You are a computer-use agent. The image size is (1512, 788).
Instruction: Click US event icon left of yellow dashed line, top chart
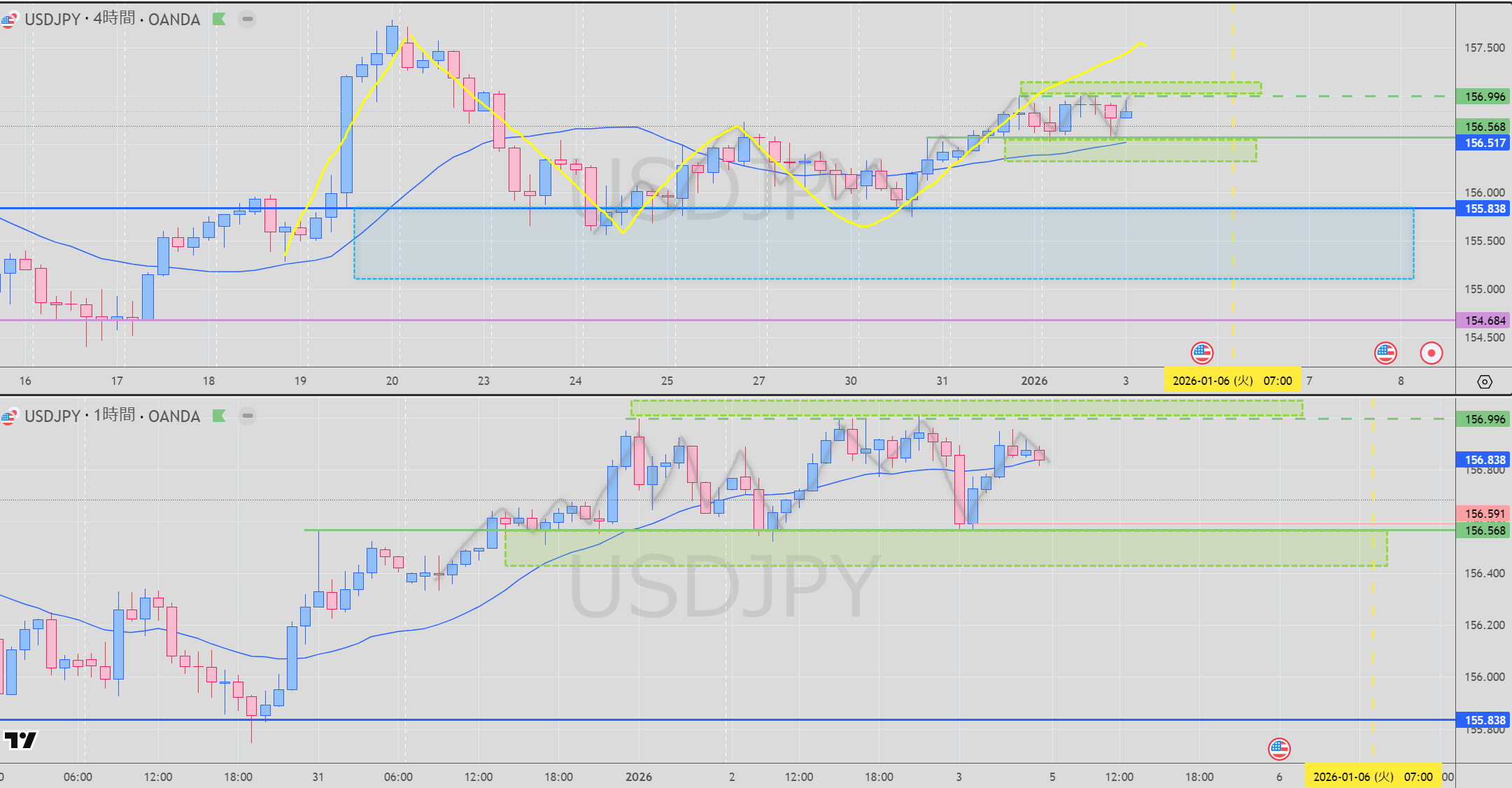pyautogui.click(x=1201, y=353)
